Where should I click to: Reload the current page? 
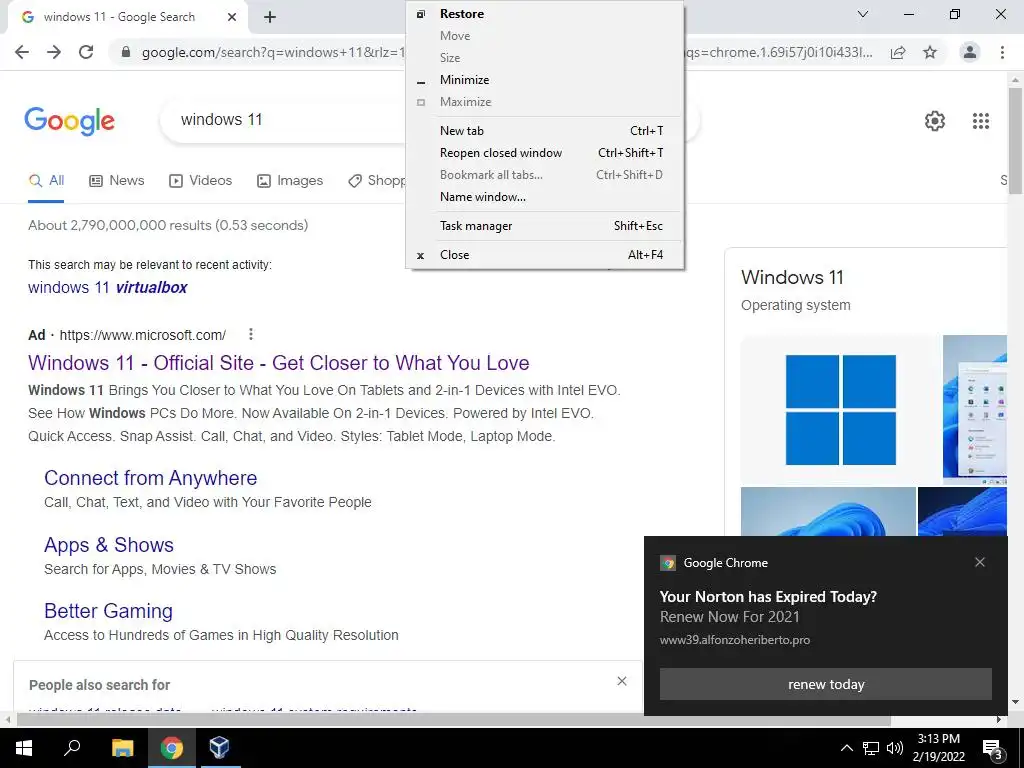click(x=86, y=52)
